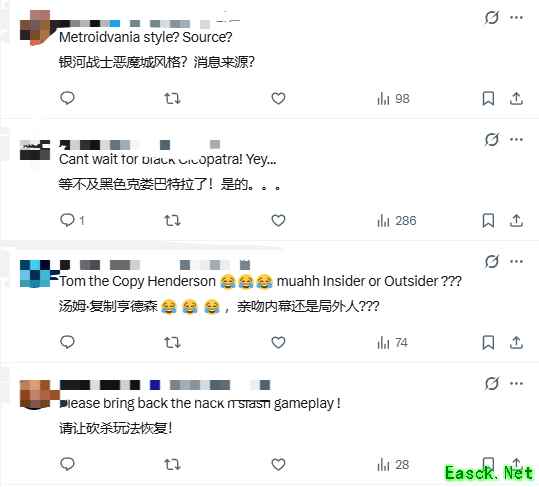Open more options on Metroidvania tweet

pos(516,17)
